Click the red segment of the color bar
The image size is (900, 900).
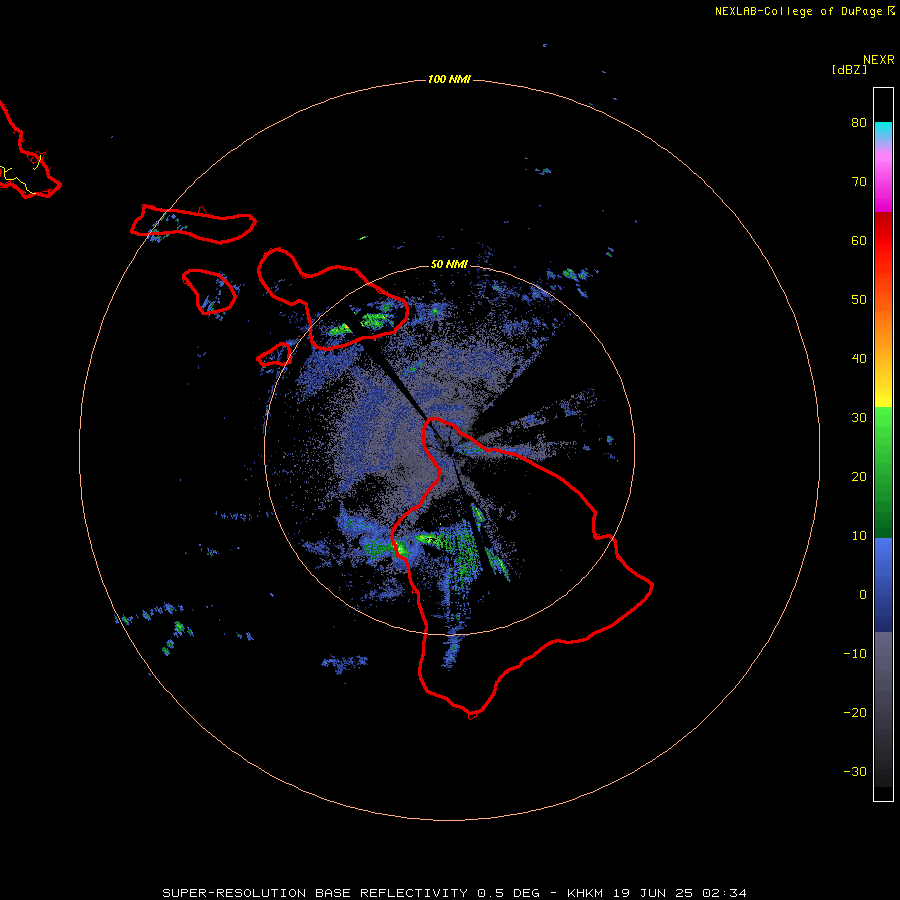[883, 241]
